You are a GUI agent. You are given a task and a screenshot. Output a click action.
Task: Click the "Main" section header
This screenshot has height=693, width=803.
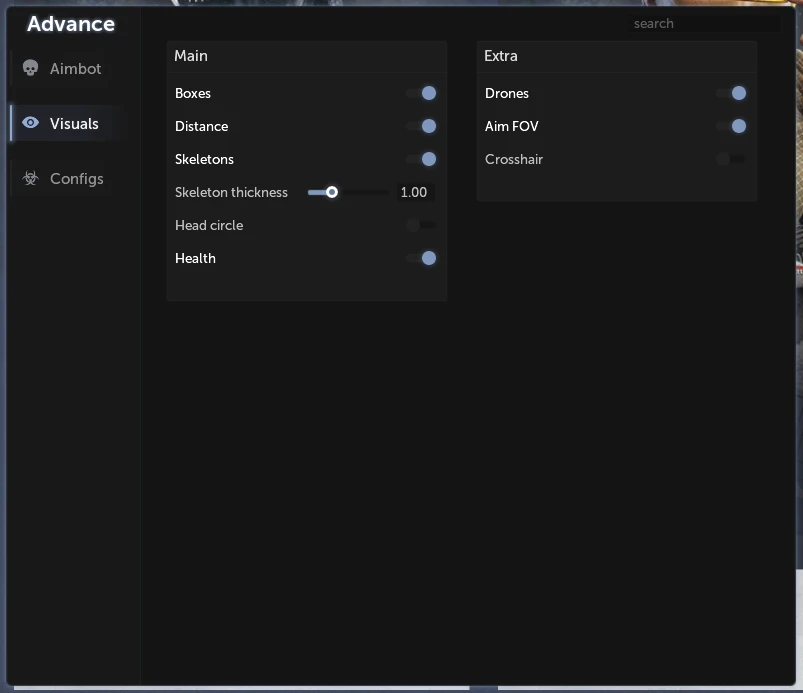pos(191,56)
